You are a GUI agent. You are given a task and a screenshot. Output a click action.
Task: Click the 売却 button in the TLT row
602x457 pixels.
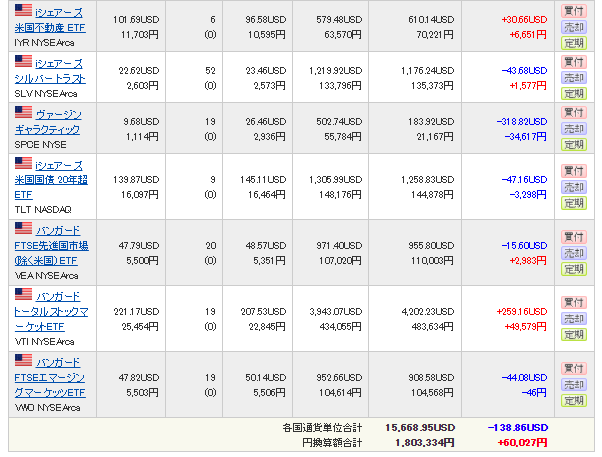574,187
